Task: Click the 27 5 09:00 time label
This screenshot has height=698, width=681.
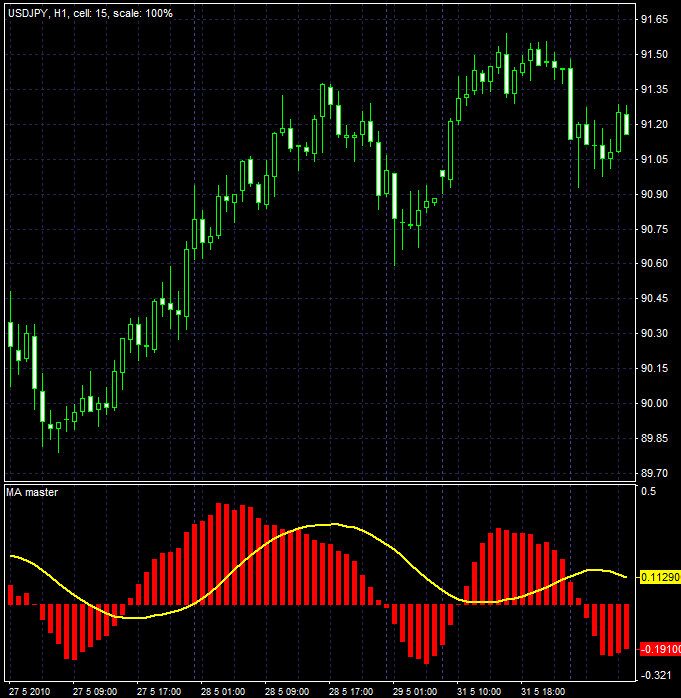Action: pyautogui.click(x=95, y=692)
